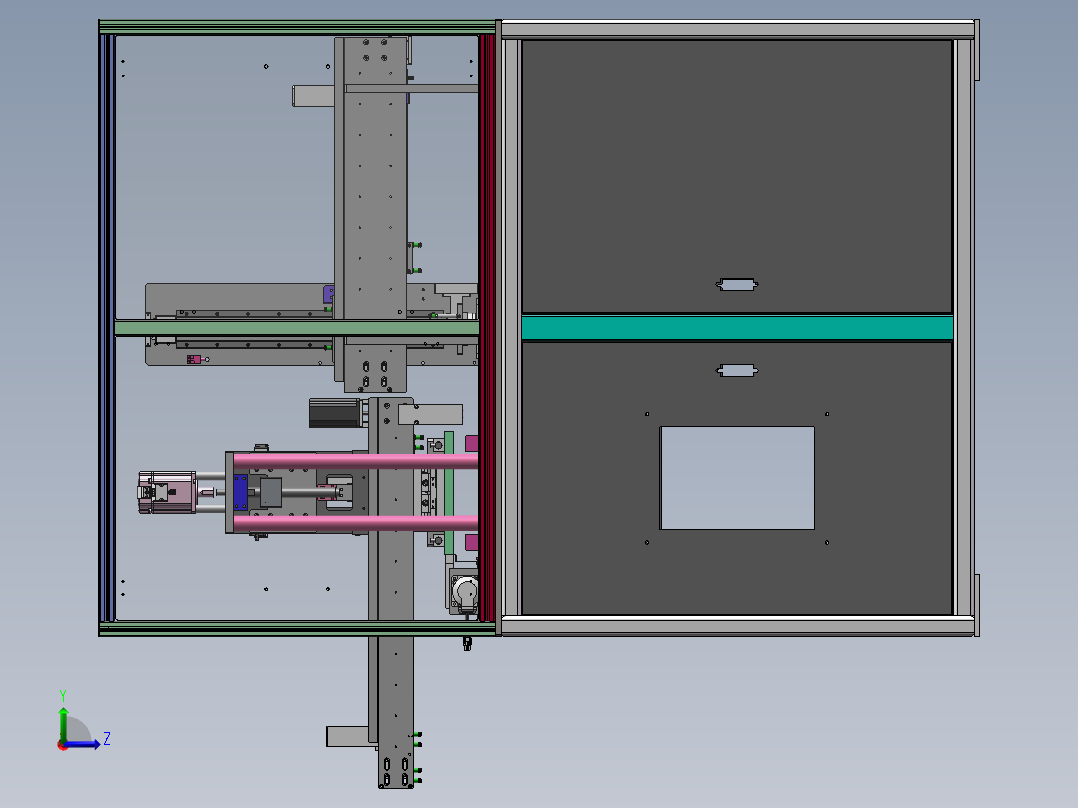Select the purple block beside the tall vertical plate
The width and height of the screenshot is (1078, 808).
(x=329, y=294)
